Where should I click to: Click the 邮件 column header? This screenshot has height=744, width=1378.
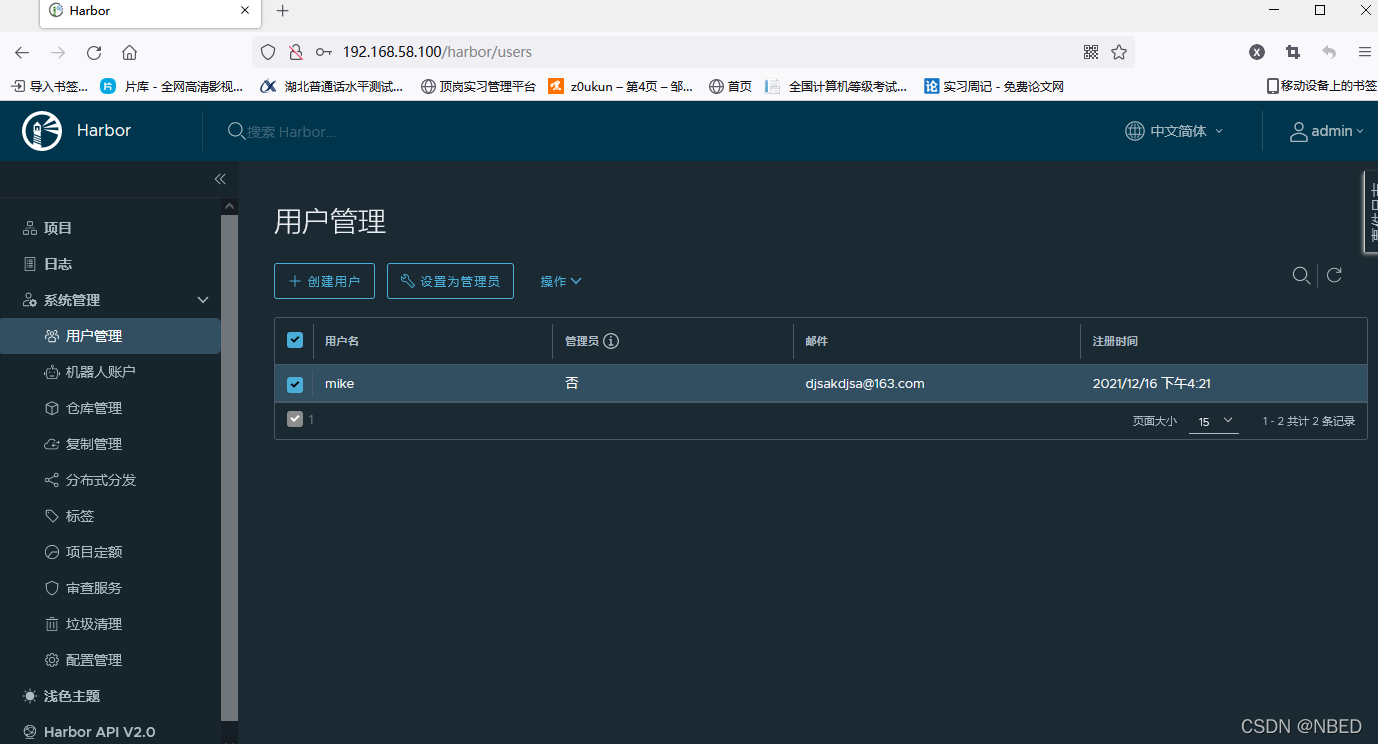(817, 341)
